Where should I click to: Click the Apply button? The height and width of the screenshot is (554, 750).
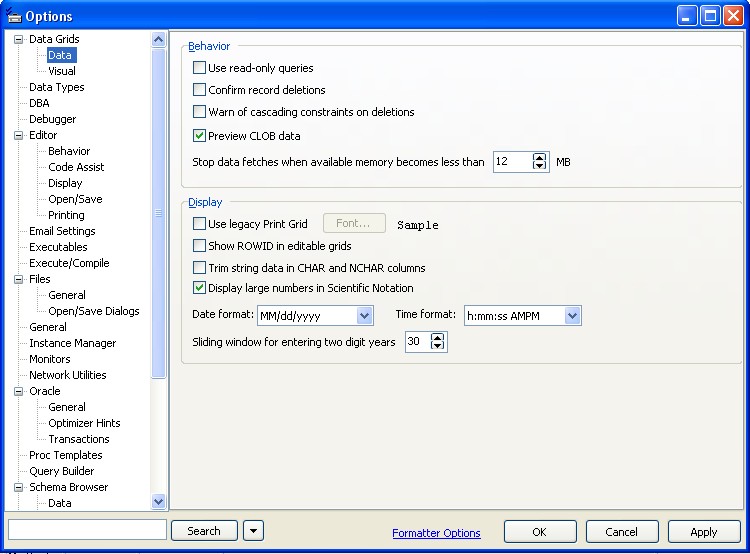point(703,532)
